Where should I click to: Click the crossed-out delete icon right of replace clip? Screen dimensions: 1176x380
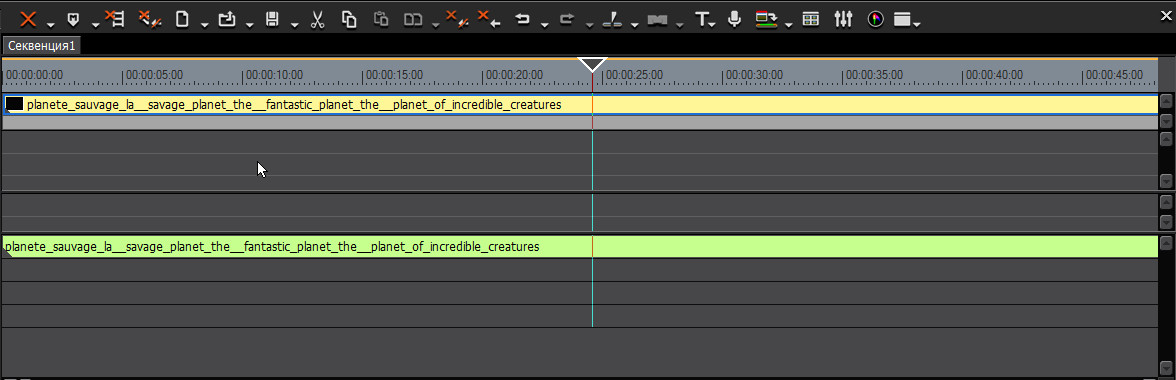[457, 19]
